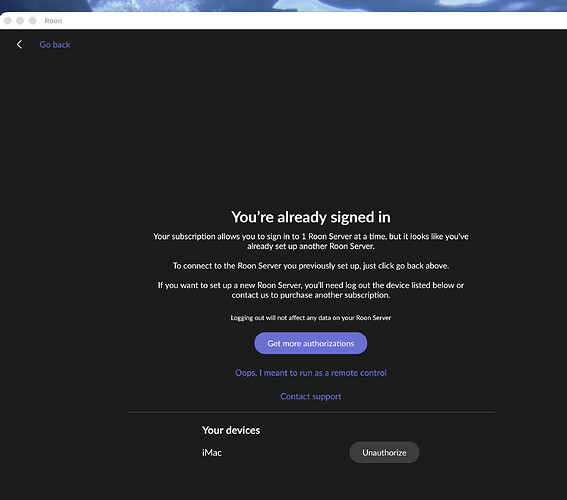Image resolution: width=567 pixels, height=500 pixels.
Task: Click the 'Your devices' heading
Action: (x=231, y=430)
